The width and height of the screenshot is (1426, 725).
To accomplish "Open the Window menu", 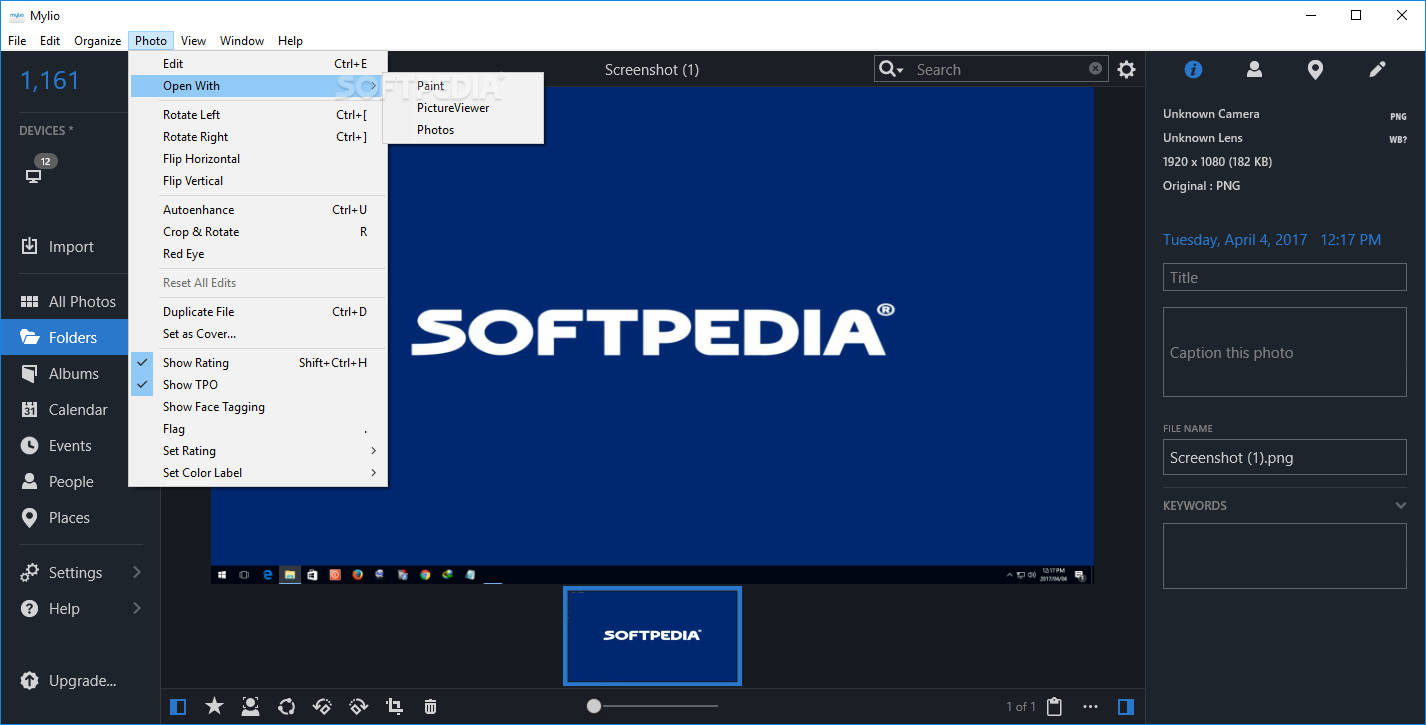I will click(242, 41).
